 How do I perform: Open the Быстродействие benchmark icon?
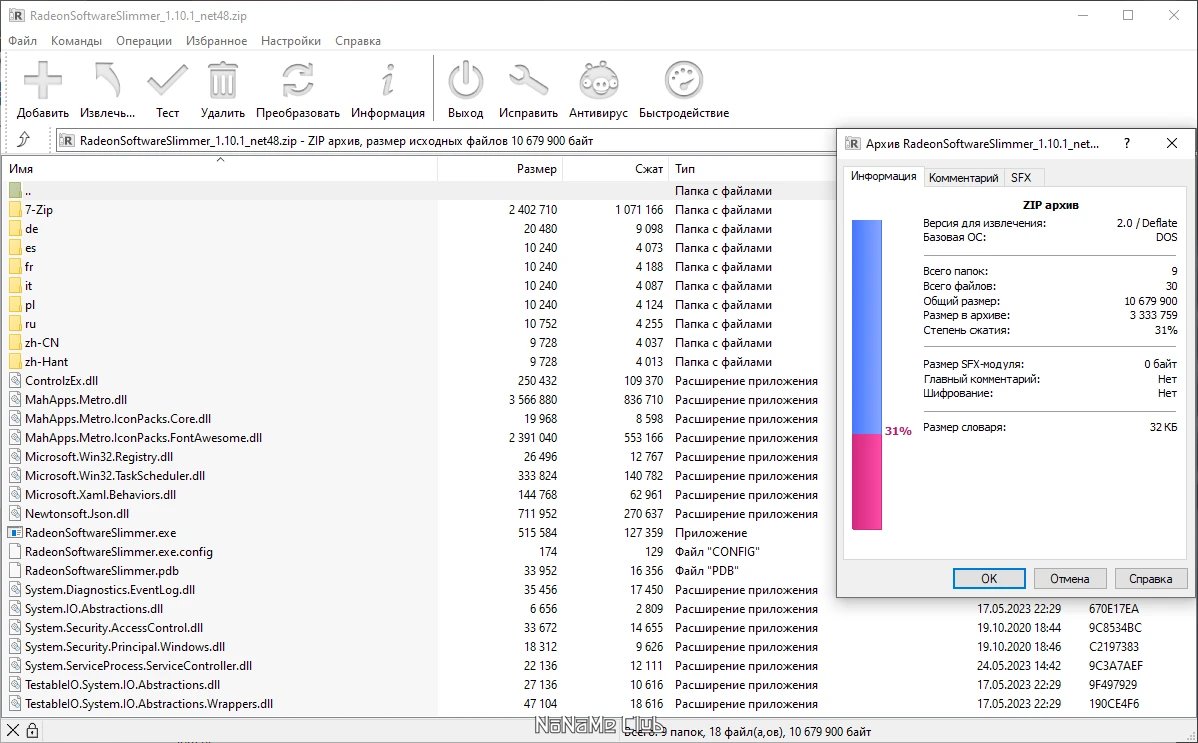684,81
